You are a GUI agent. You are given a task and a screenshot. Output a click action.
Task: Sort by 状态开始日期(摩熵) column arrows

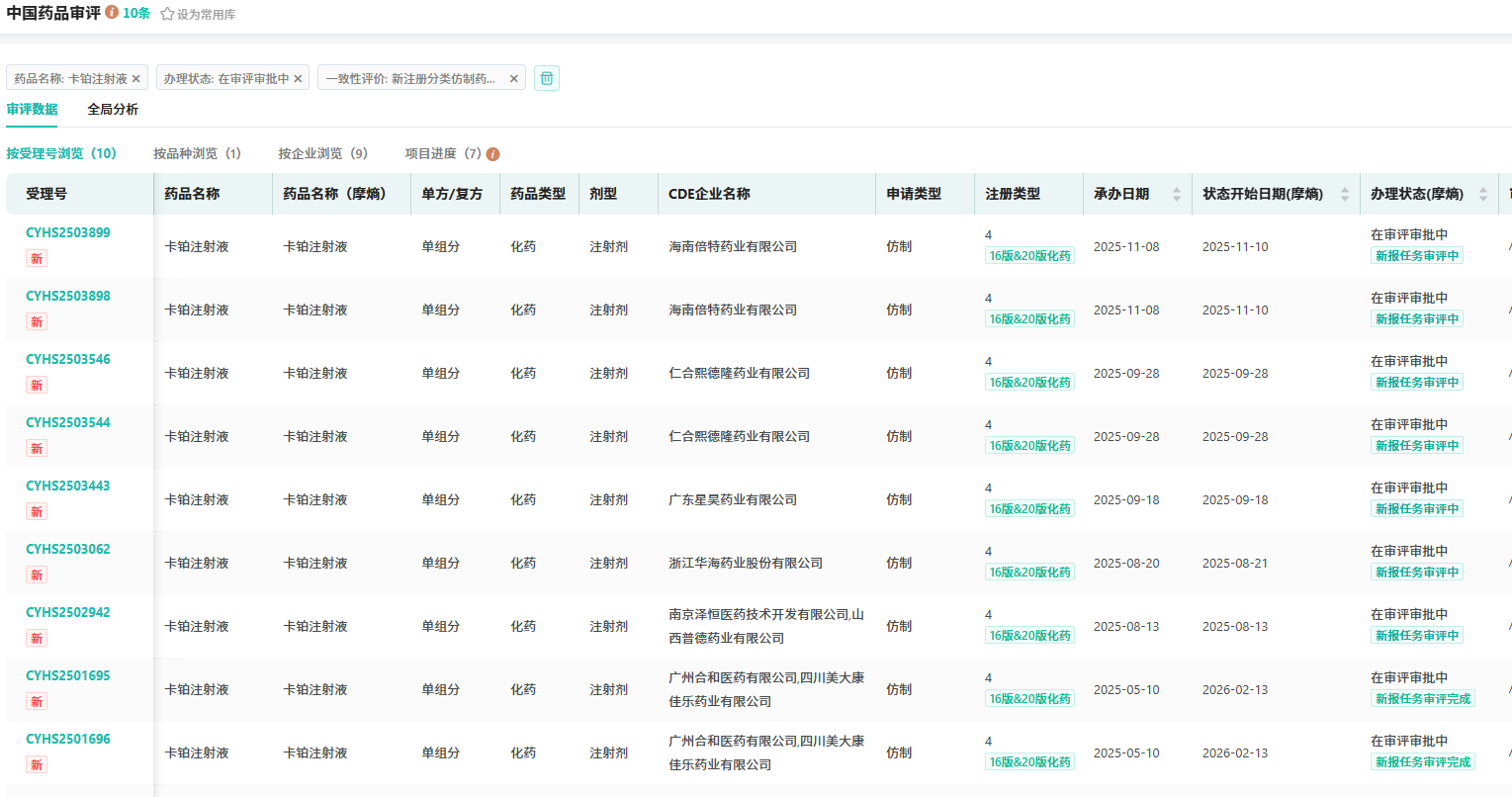[1344, 195]
